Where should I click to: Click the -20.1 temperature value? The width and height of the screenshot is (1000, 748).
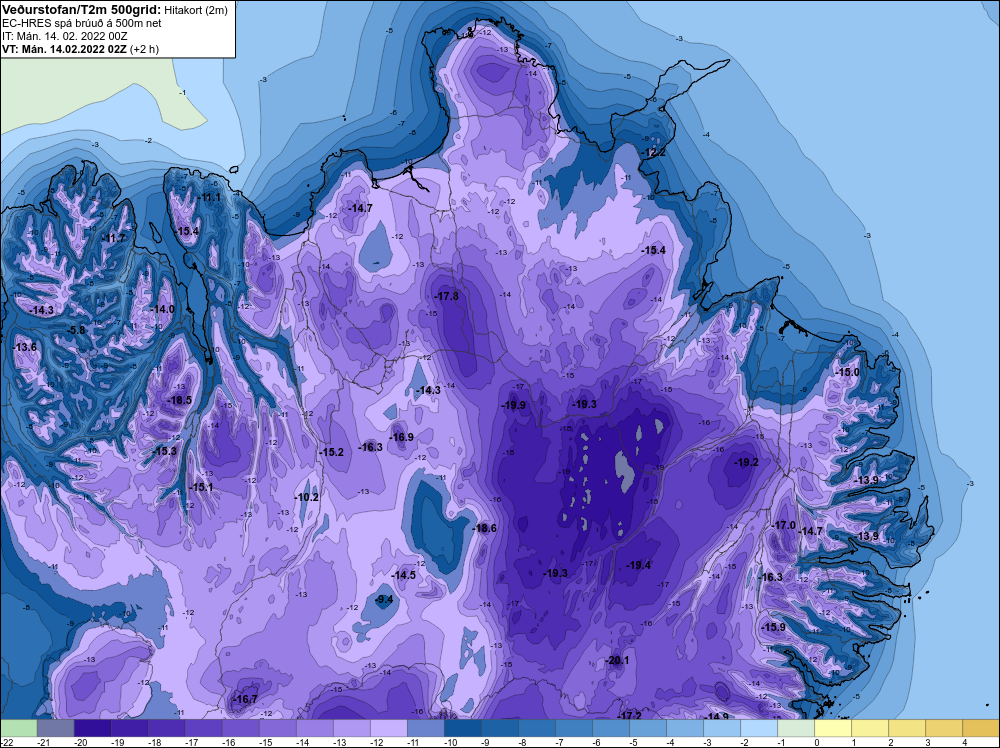(617, 660)
